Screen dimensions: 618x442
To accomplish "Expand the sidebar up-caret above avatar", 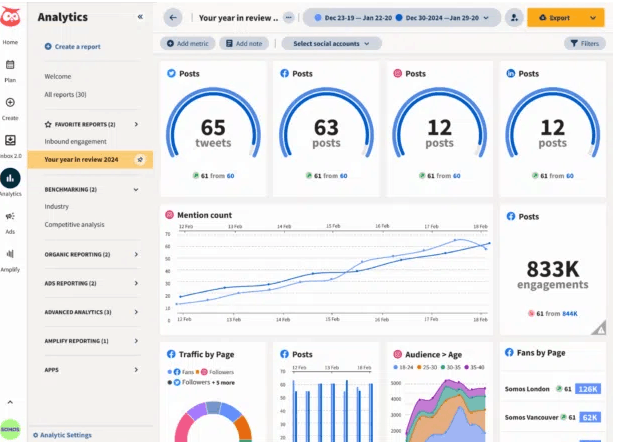I will (10, 402).
